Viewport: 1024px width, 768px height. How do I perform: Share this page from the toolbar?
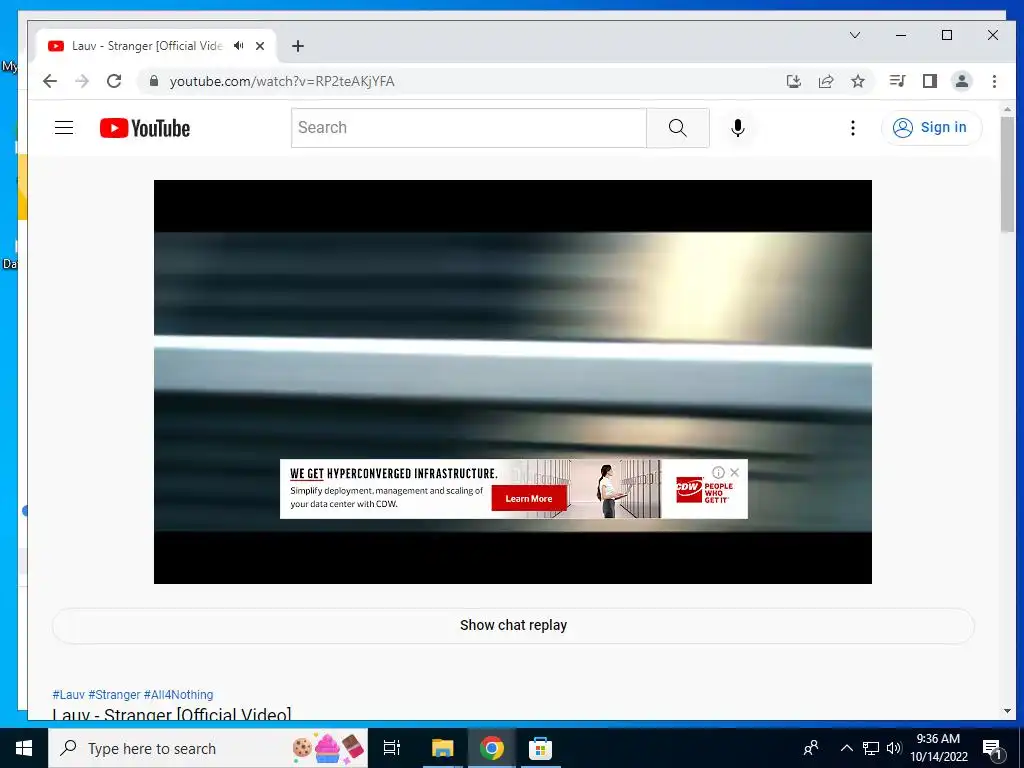tap(826, 81)
